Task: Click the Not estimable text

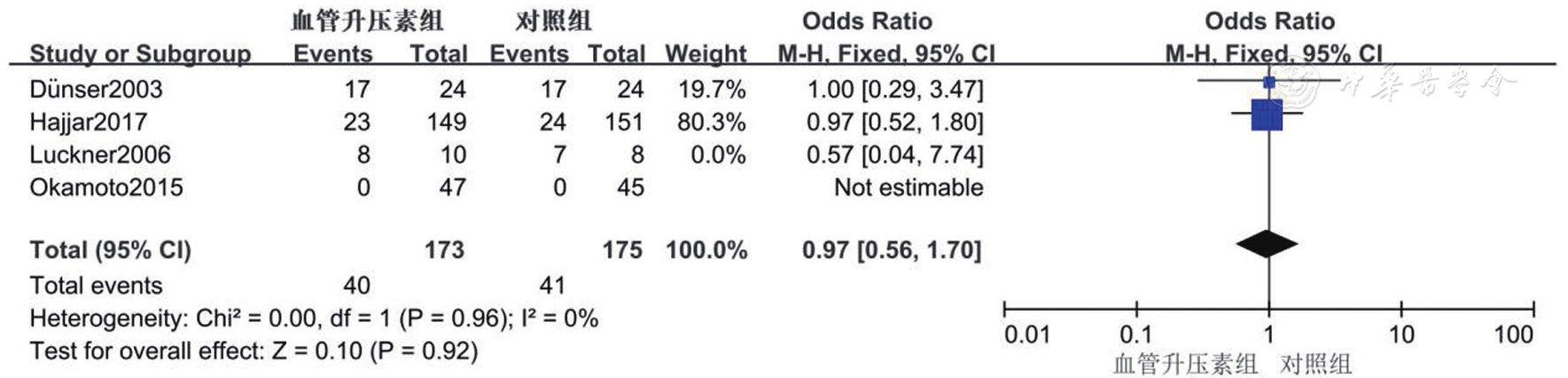Action: click(908, 187)
